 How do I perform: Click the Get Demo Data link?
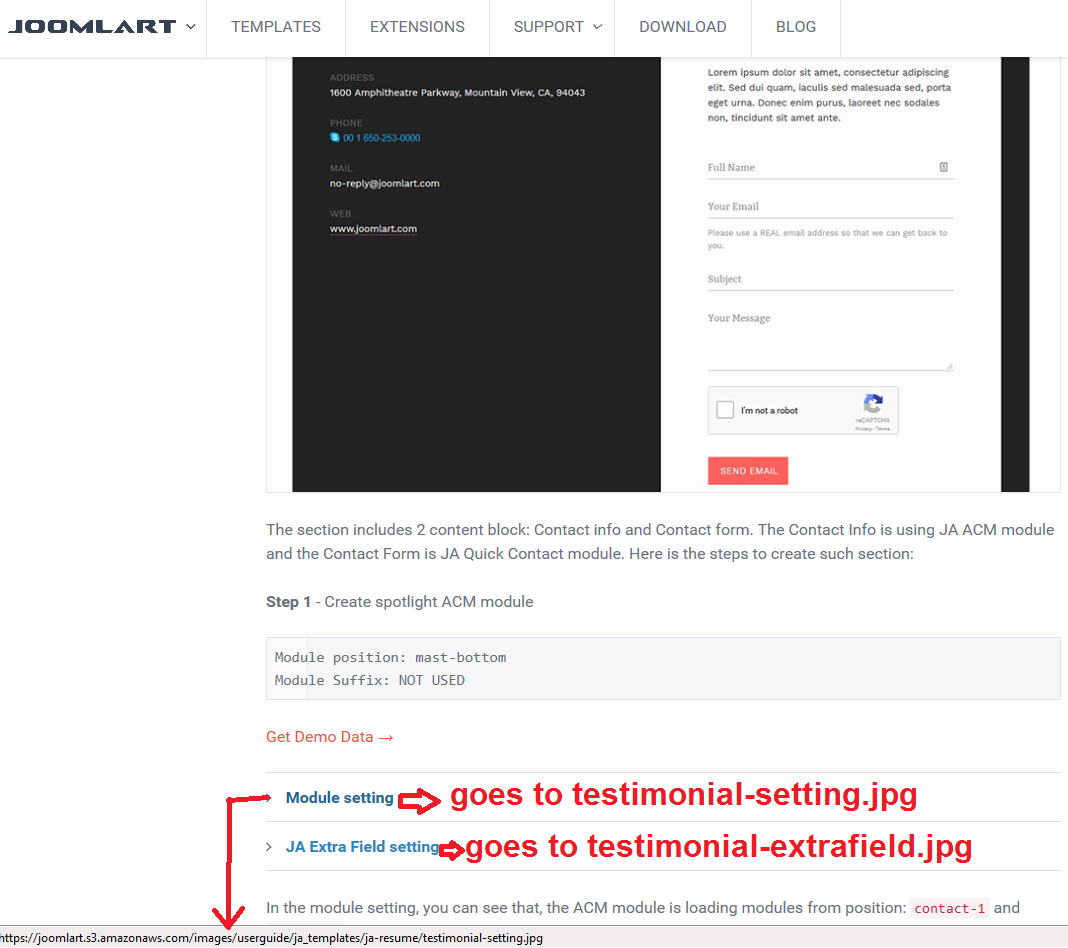coord(330,737)
